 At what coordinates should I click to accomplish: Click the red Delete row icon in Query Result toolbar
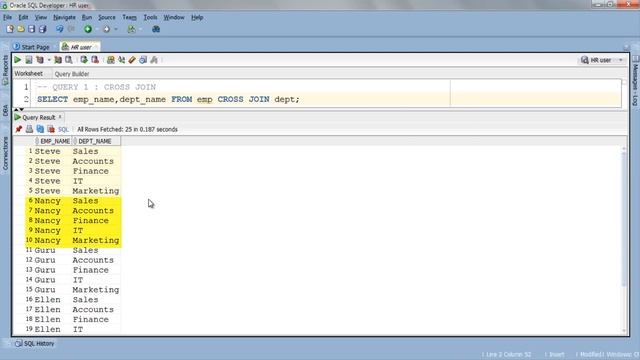click(51, 129)
